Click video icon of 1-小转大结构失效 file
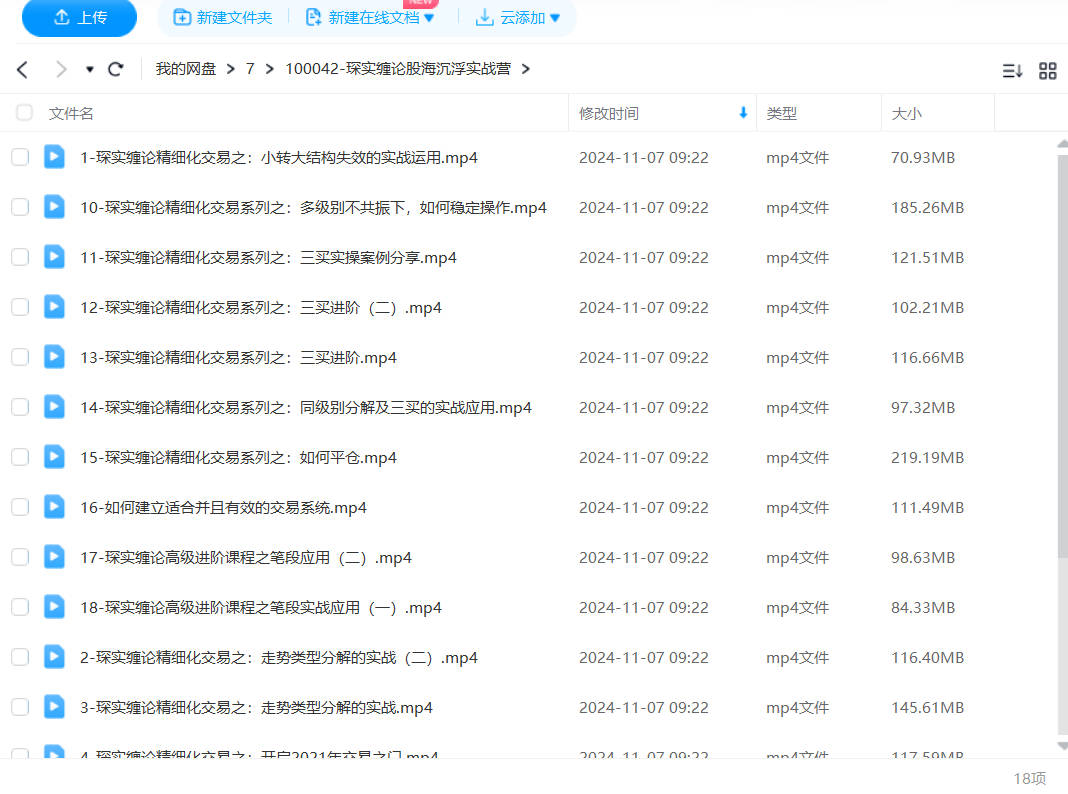The width and height of the screenshot is (1068, 794). pos(54,157)
